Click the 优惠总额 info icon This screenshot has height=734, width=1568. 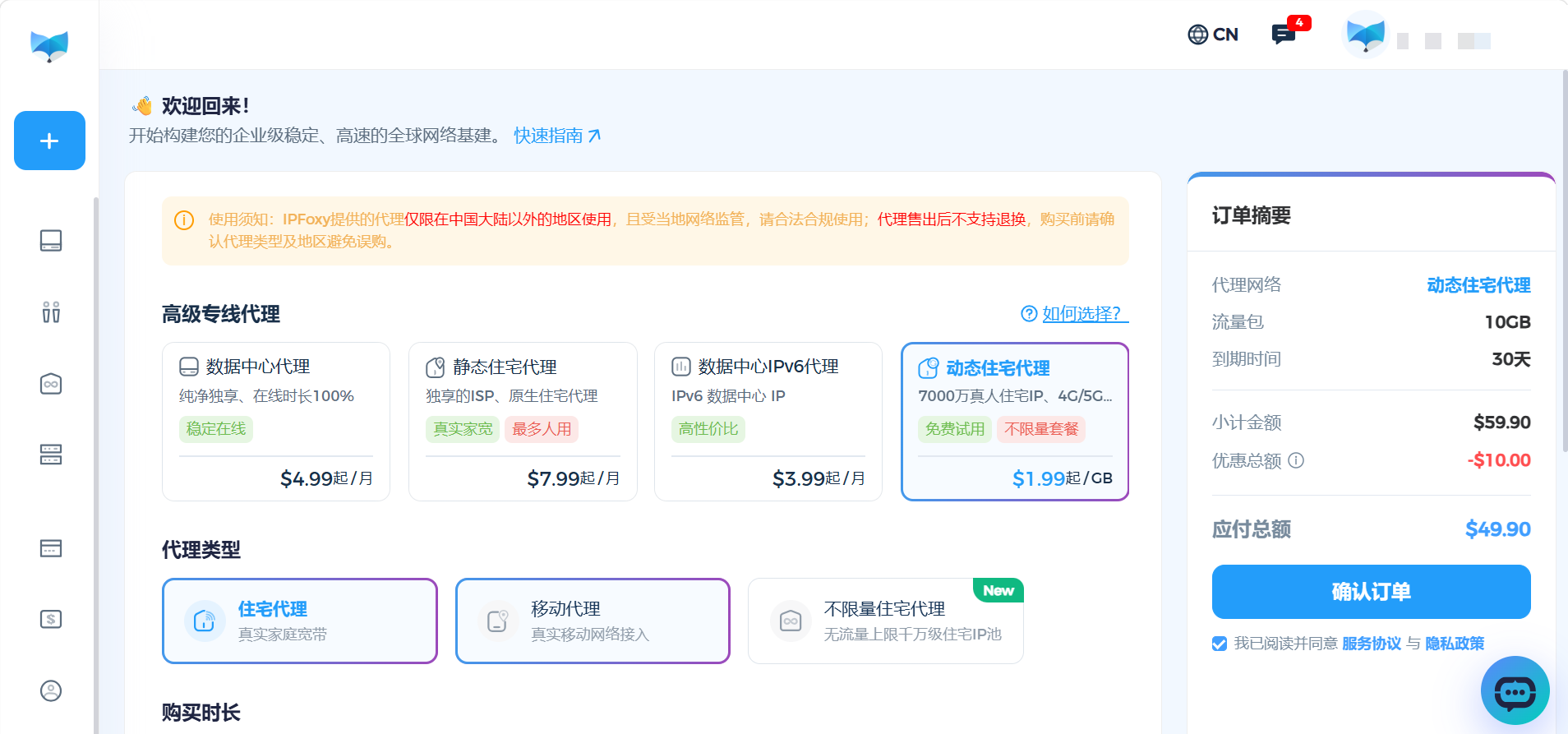1296,460
